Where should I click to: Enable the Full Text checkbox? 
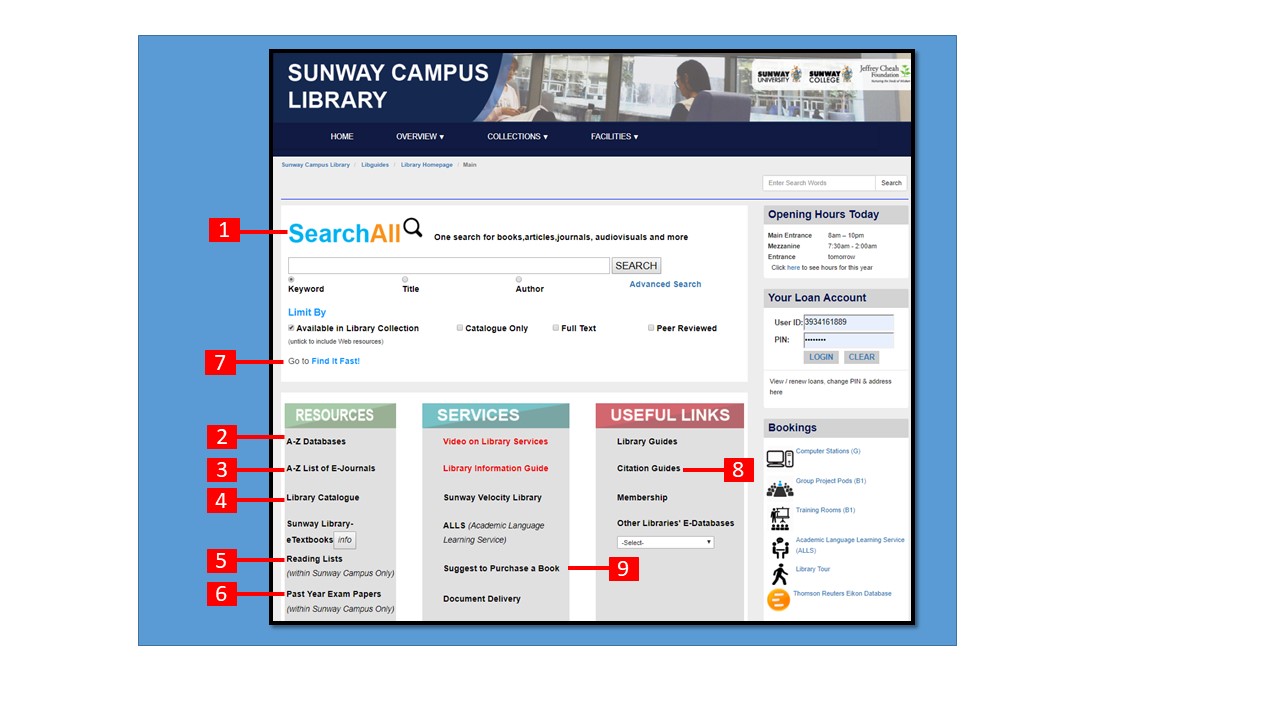(556, 327)
